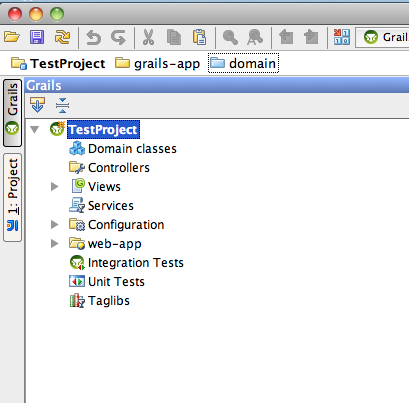Select the Views node

tap(104, 187)
